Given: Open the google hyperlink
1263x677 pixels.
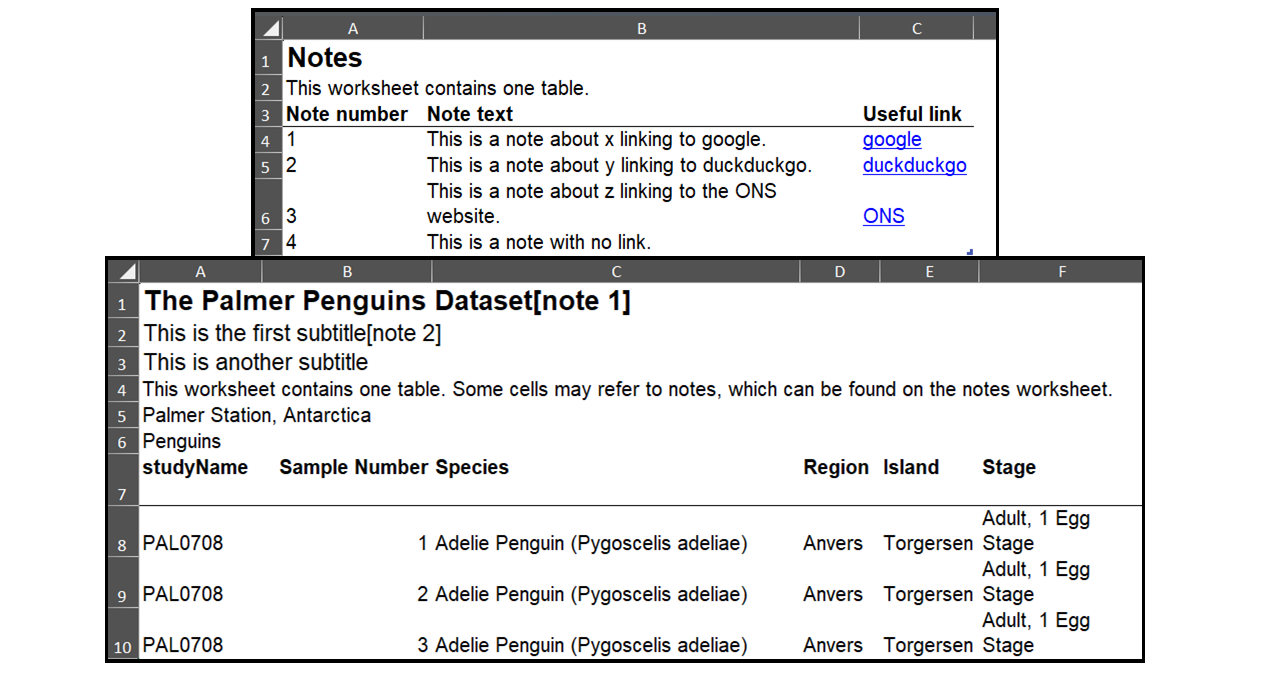Looking at the screenshot, I should (x=891, y=140).
